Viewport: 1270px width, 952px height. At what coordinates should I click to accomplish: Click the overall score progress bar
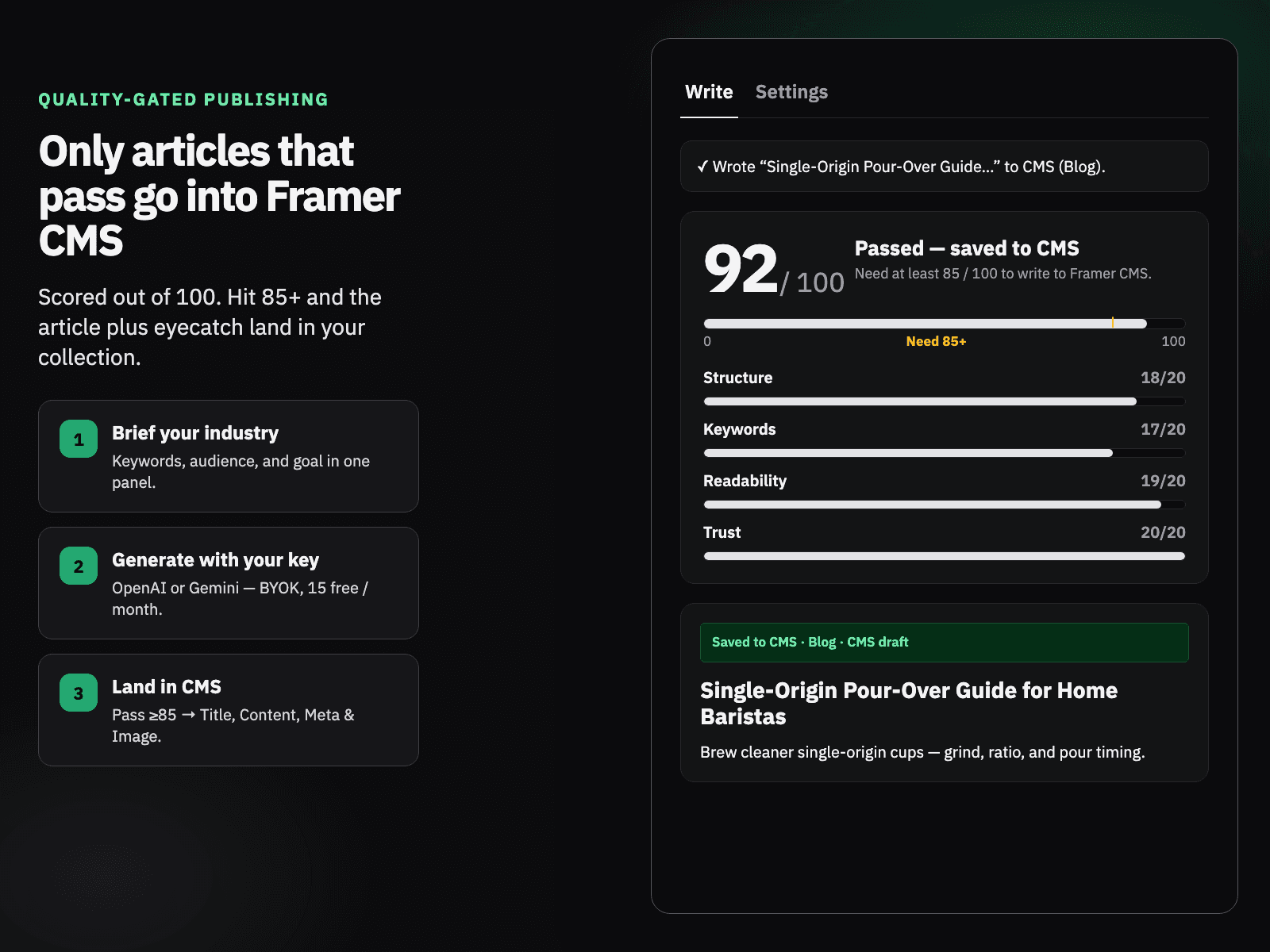tap(945, 324)
